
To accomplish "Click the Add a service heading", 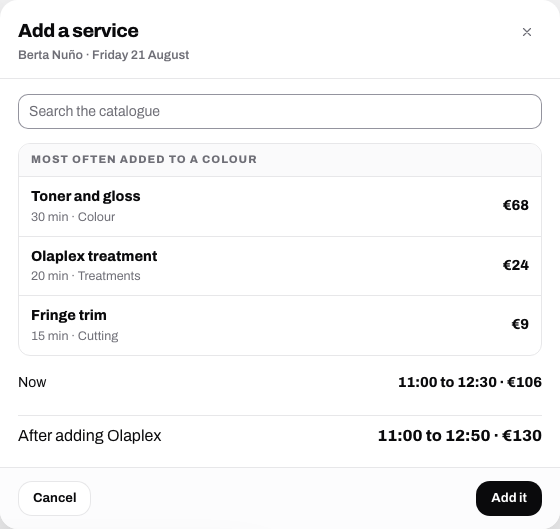I will [x=78, y=31].
